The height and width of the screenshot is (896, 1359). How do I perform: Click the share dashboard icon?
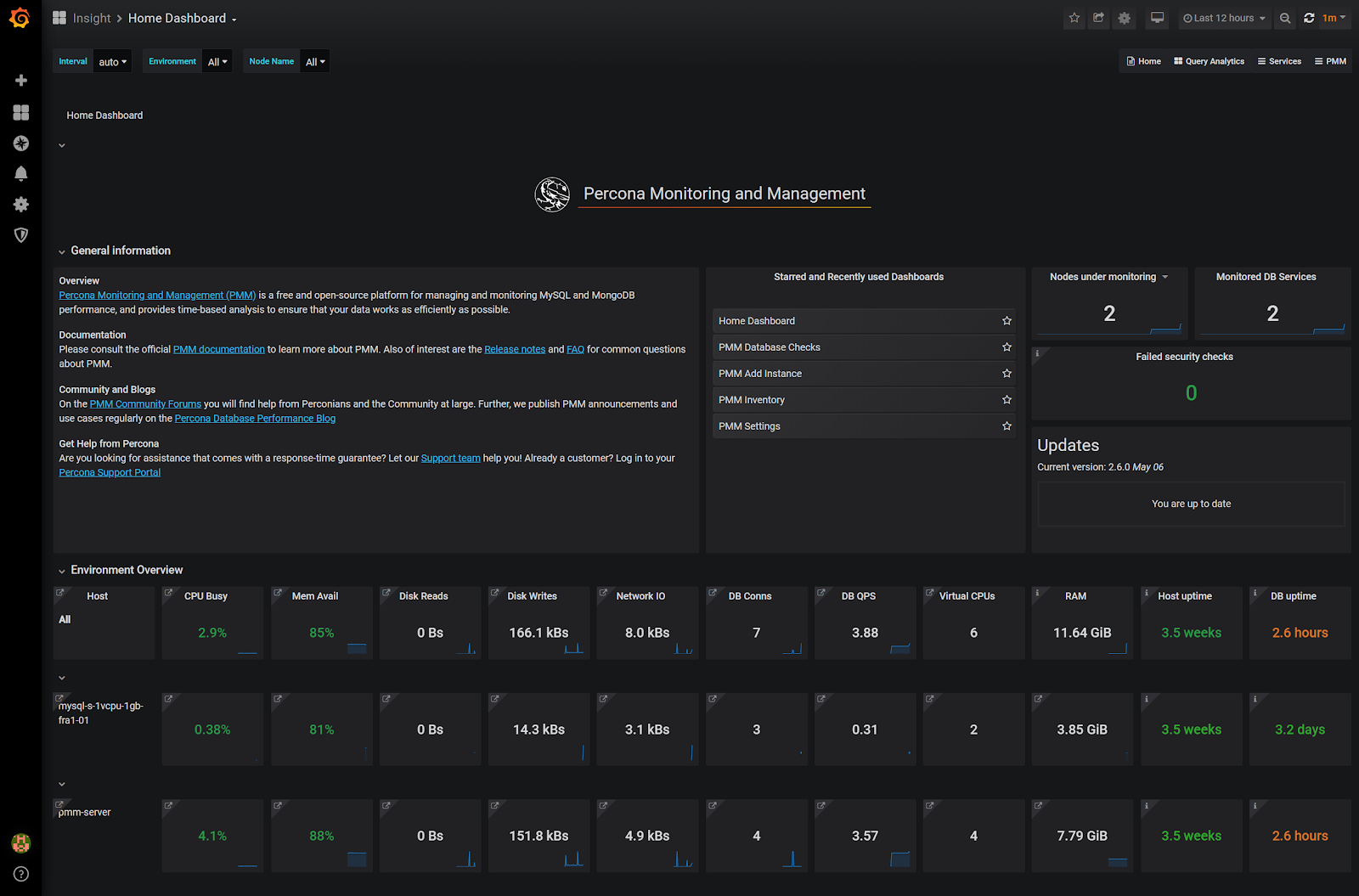[1098, 18]
